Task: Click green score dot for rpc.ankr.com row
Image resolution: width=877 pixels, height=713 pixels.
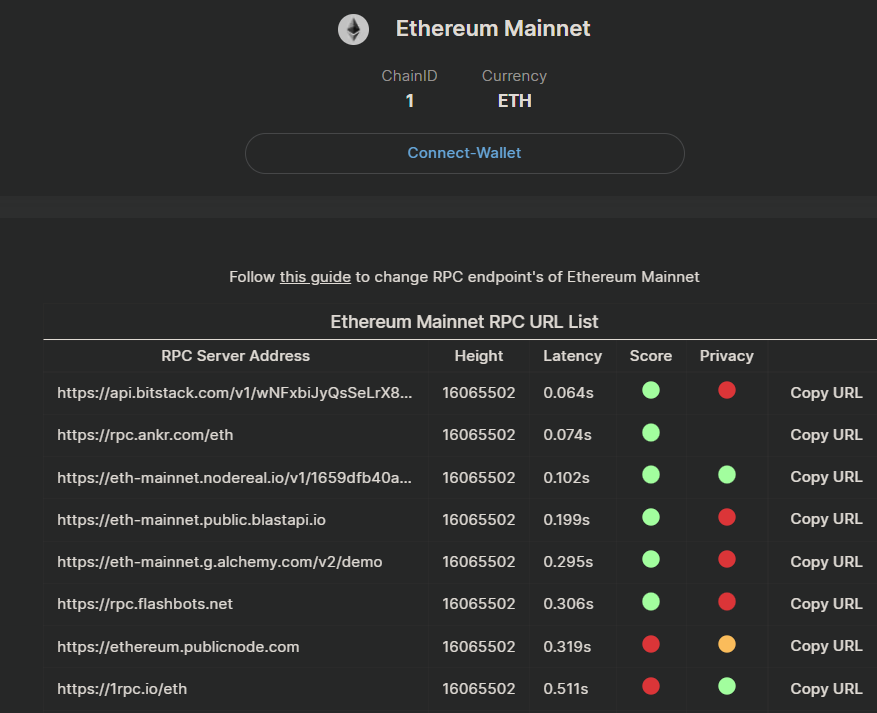Action: 650,432
